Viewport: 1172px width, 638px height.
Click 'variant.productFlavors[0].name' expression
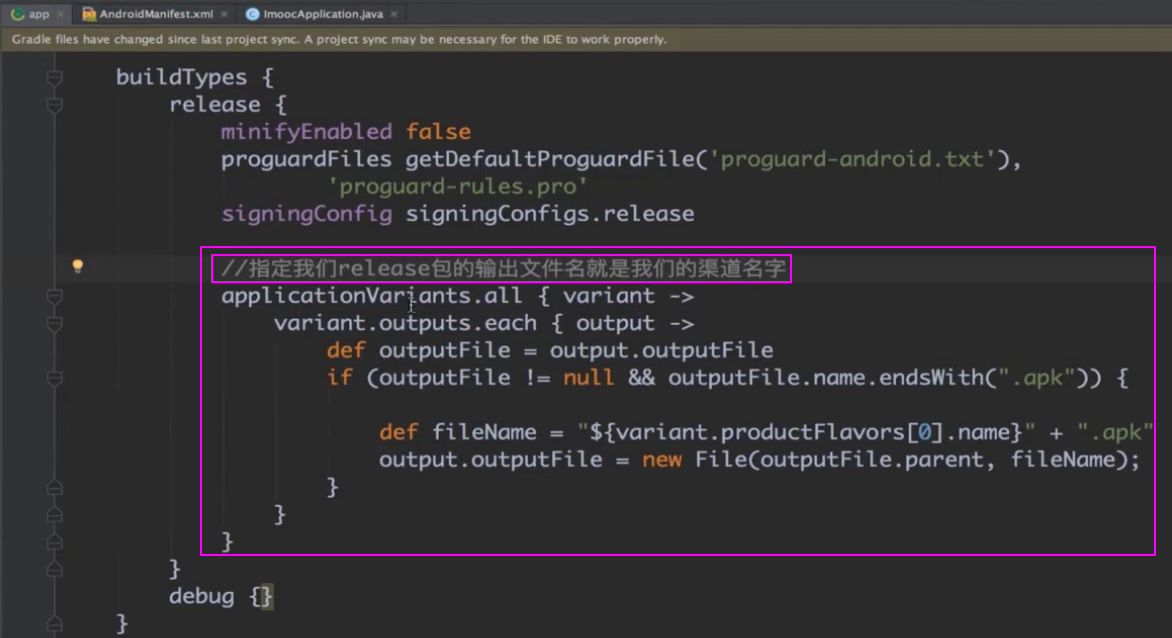click(812, 433)
